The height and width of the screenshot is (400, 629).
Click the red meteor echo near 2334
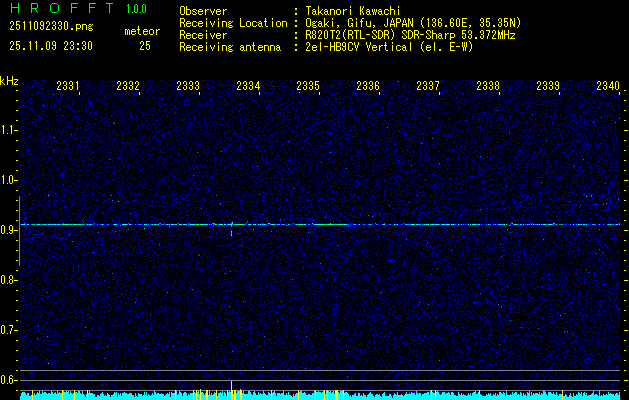point(231,232)
